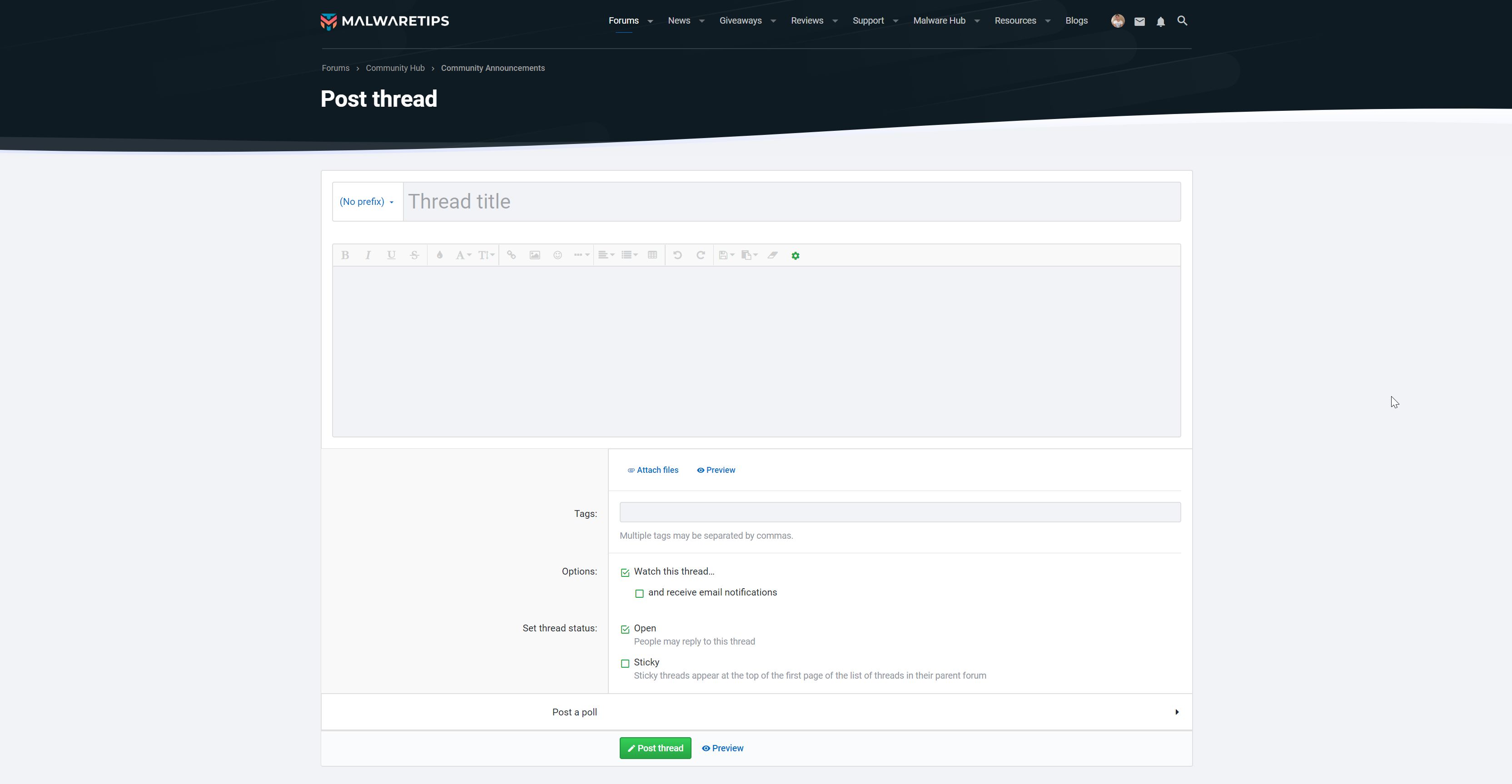1512x784 pixels.
Task: Click the italic formatting icon
Action: point(368,255)
